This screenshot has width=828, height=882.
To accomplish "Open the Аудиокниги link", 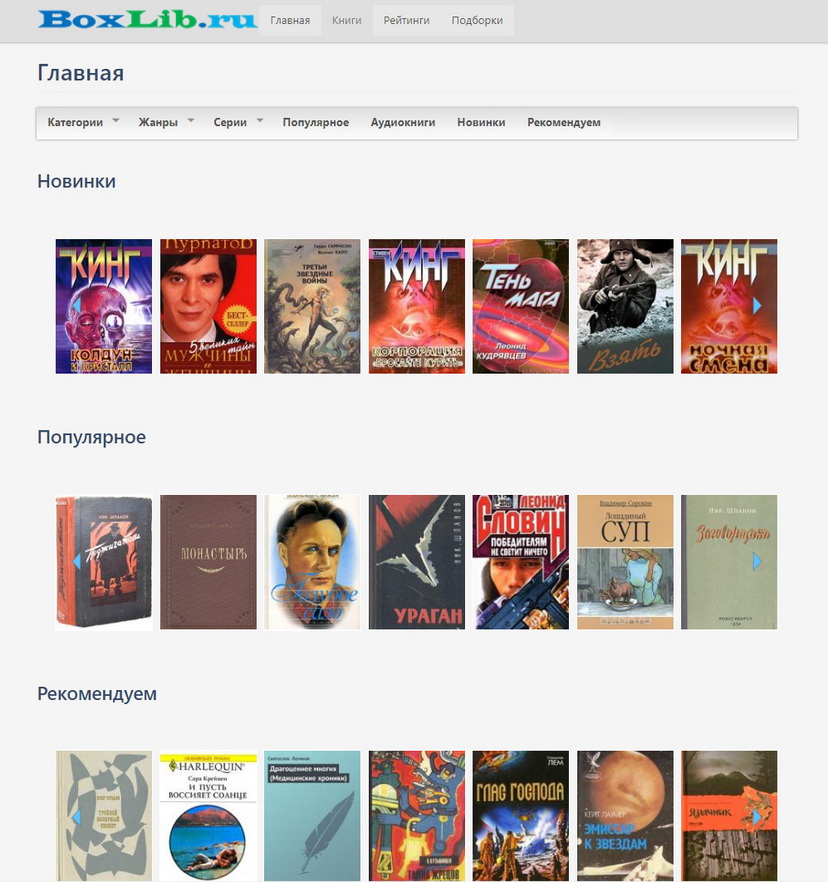I will (x=403, y=122).
